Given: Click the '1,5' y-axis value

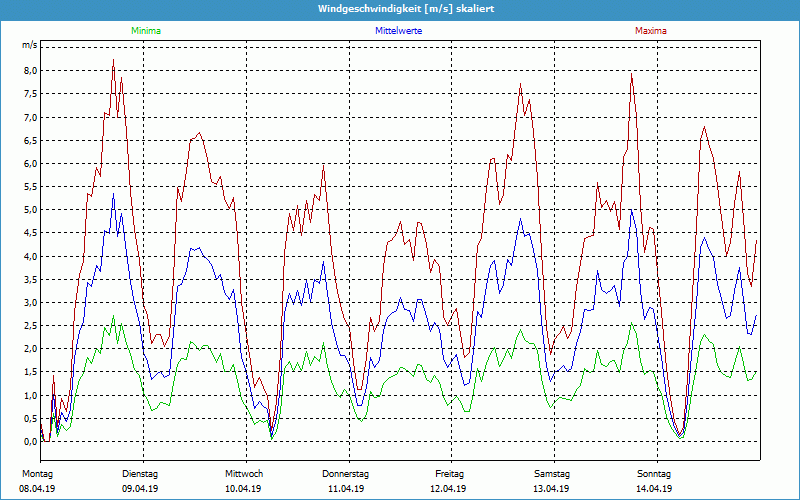Looking at the screenshot, I should [31, 372].
